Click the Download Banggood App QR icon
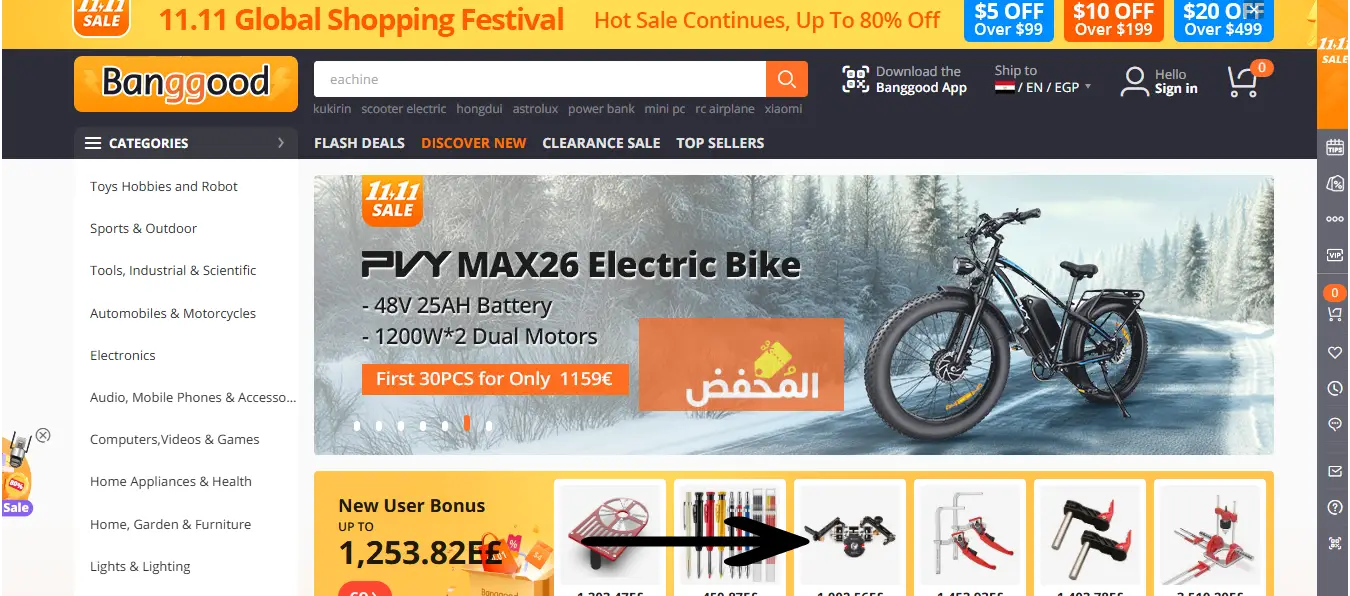Viewport: 1350px width, 596px height. pyautogui.click(x=855, y=80)
